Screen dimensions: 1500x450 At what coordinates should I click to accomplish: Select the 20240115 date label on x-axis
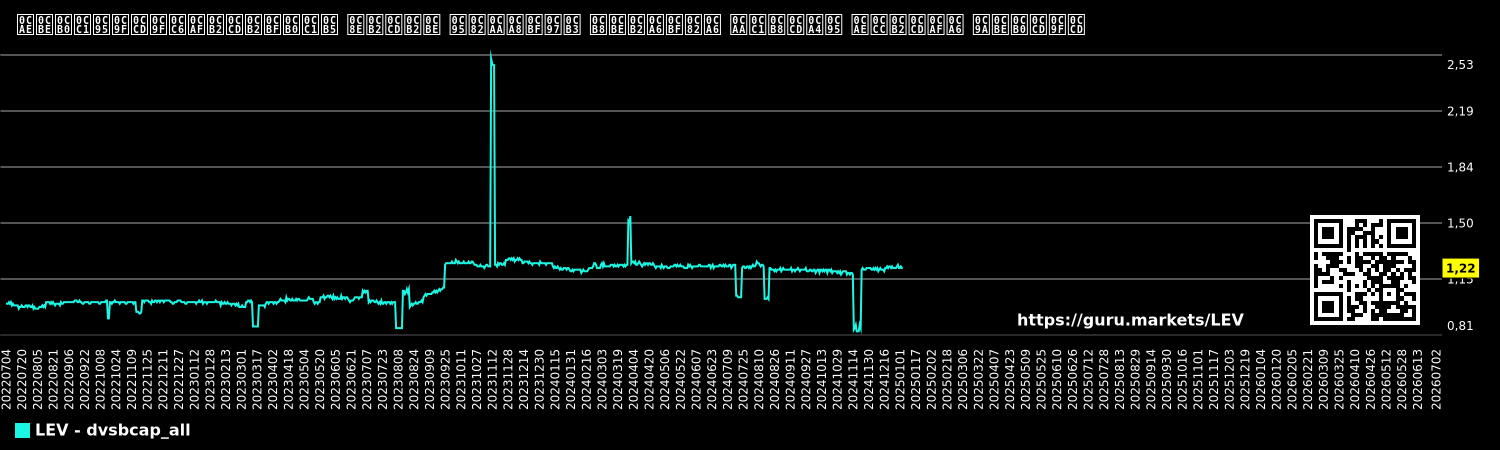555,378
